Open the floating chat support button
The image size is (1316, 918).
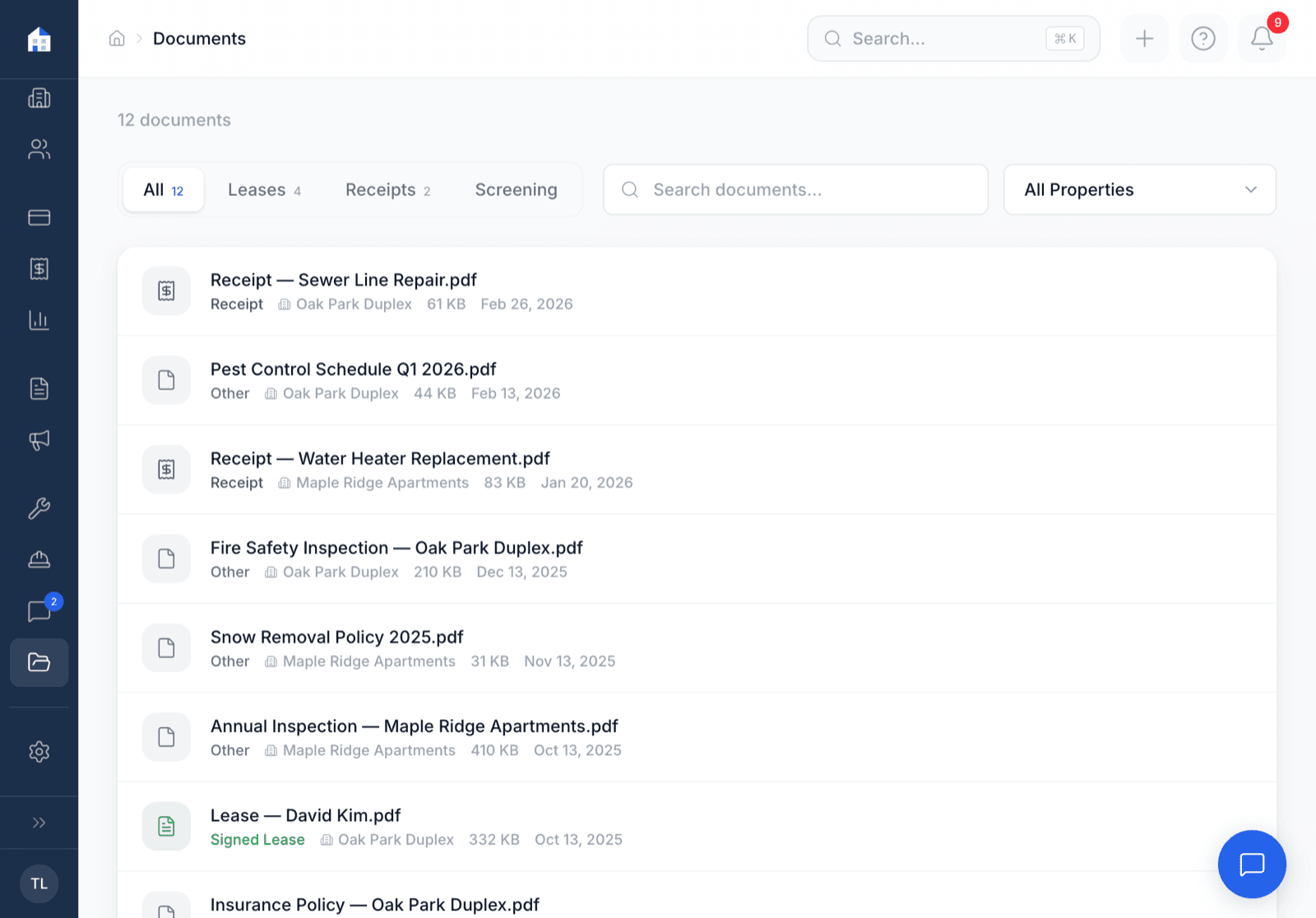click(x=1251, y=864)
